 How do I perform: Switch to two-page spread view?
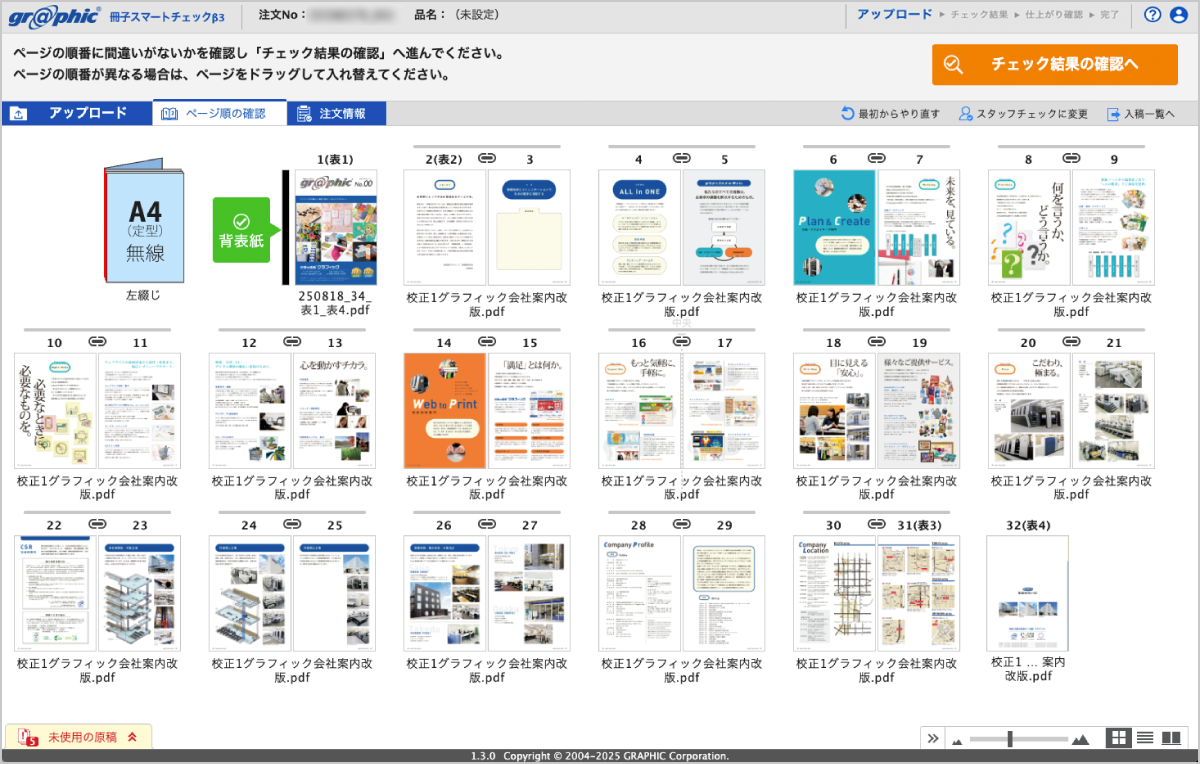[1171, 738]
